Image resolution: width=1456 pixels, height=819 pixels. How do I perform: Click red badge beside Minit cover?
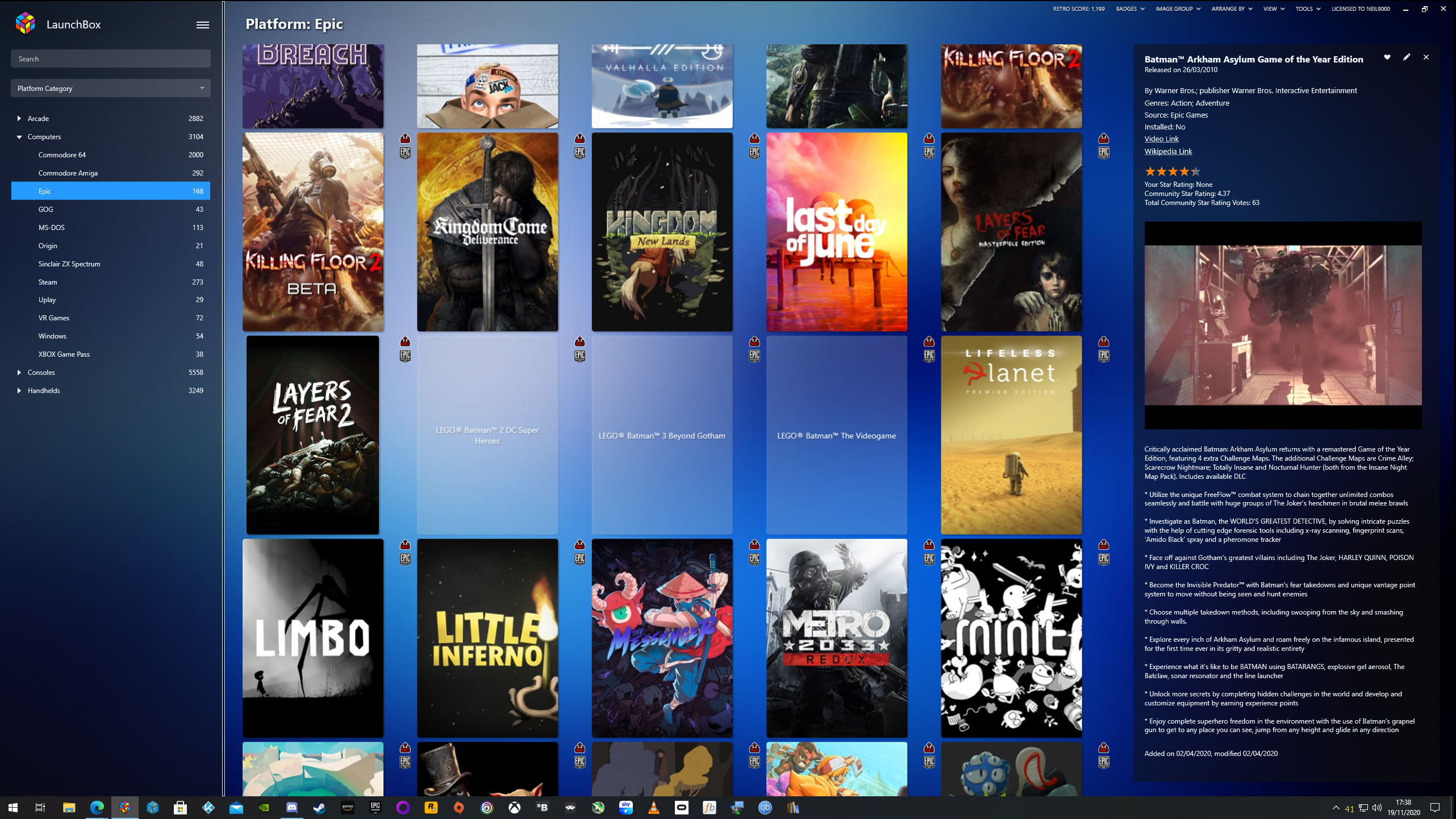1103,545
